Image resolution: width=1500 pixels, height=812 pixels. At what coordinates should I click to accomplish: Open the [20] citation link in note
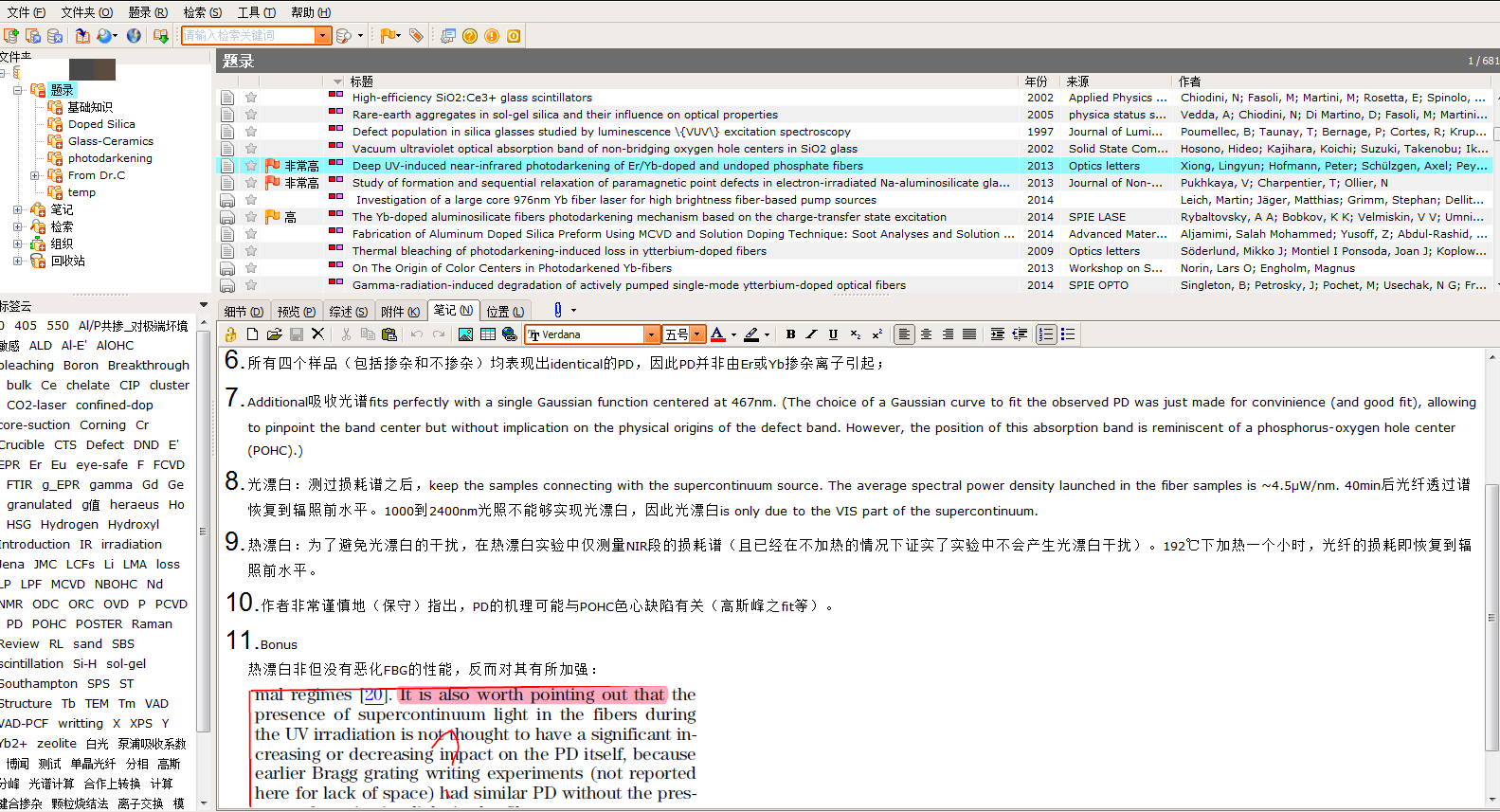pos(374,695)
